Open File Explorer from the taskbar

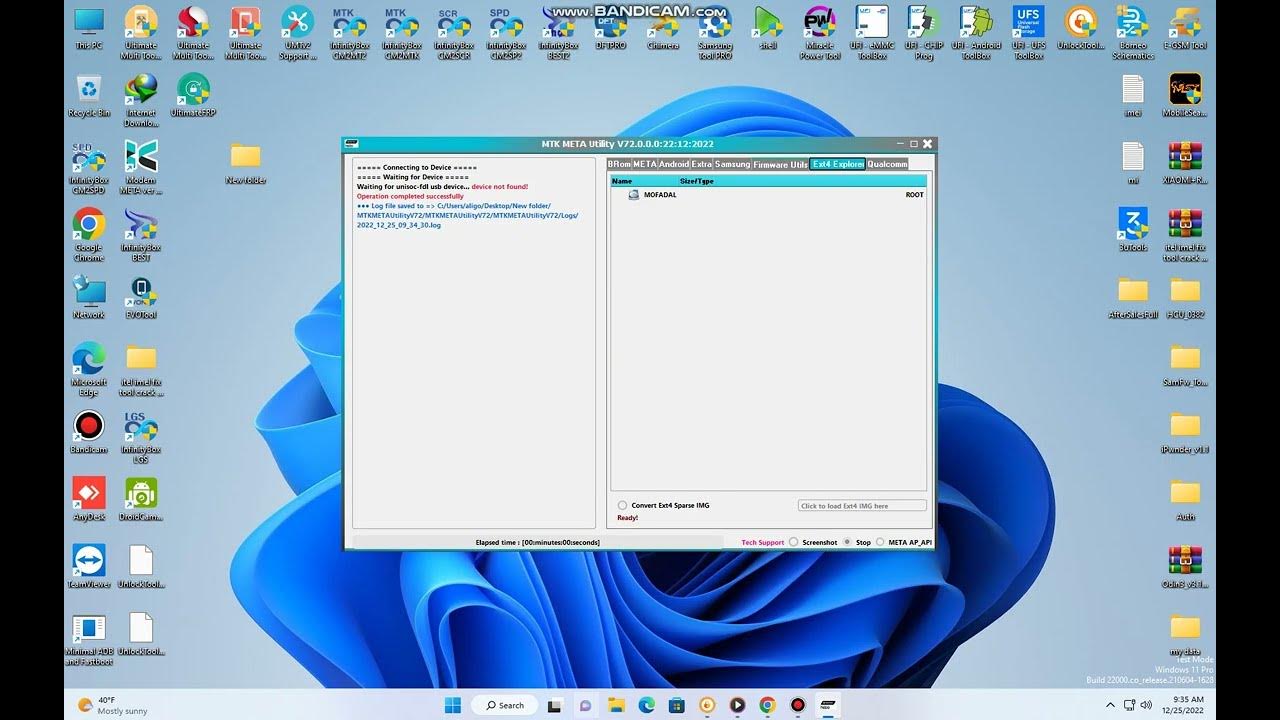pos(617,705)
